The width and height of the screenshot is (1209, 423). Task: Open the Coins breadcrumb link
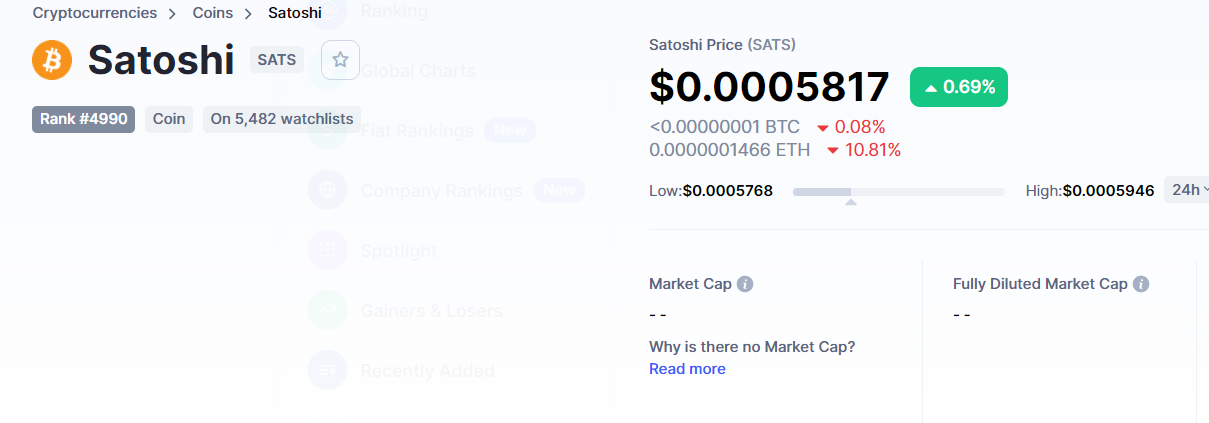tap(213, 13)
